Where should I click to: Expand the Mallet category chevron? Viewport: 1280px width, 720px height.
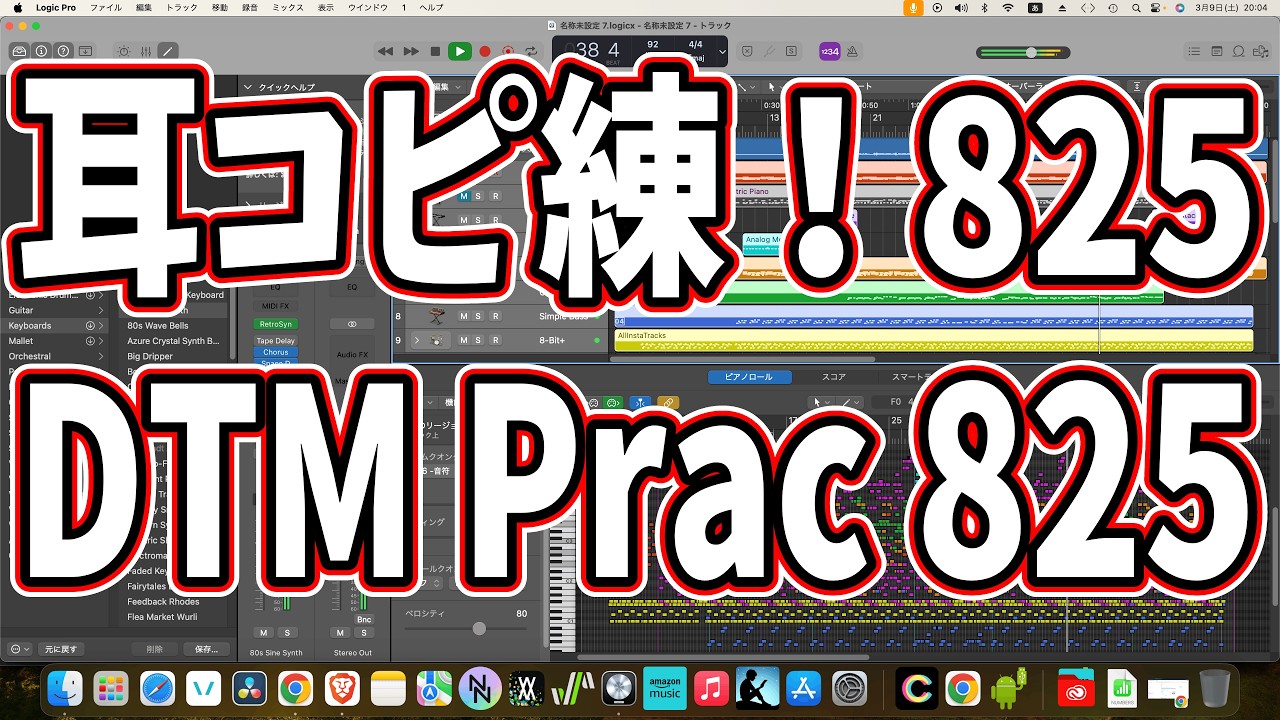[100, 341]
